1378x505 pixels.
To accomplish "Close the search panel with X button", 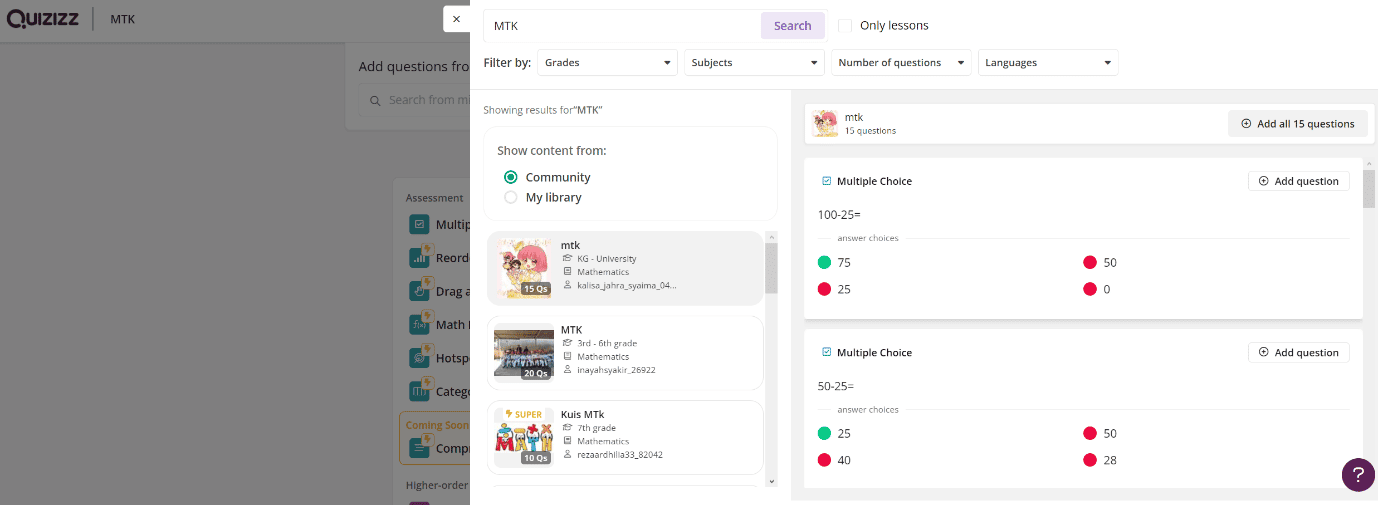I will [457, 19].
